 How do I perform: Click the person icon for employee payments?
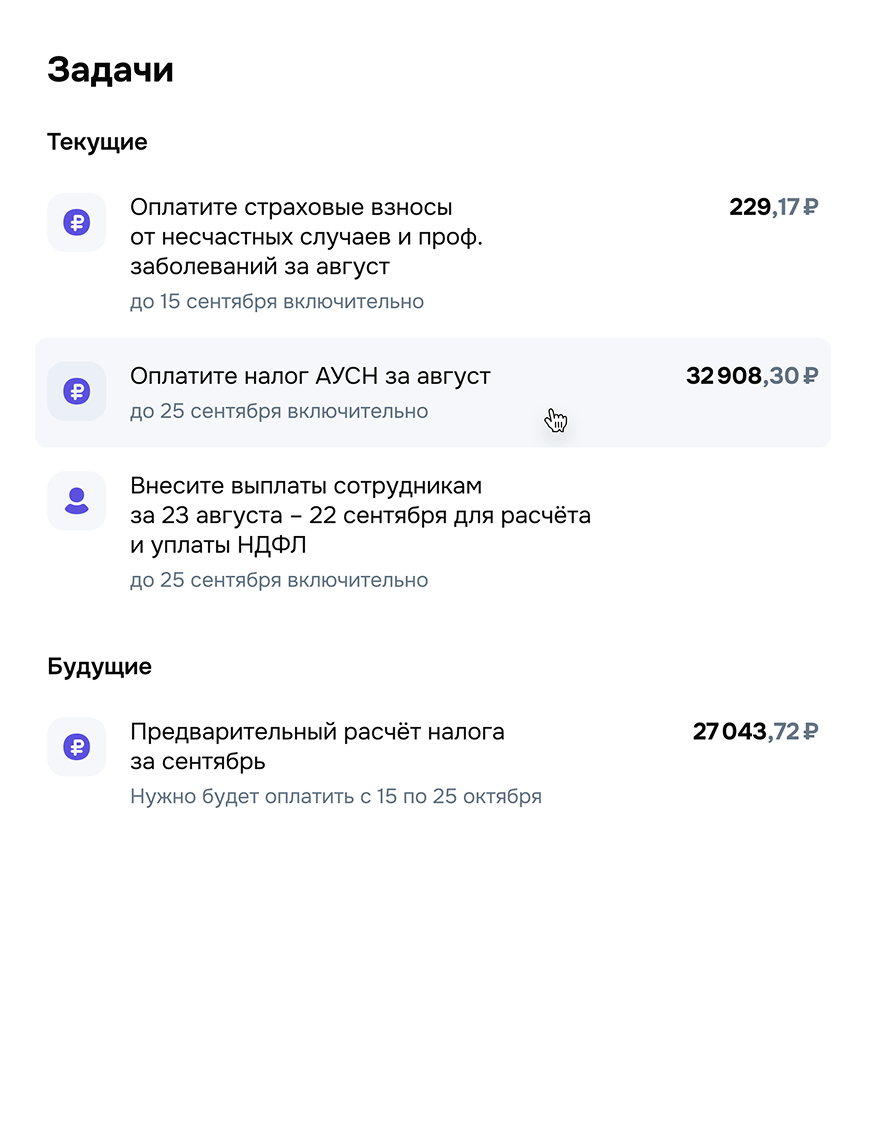click(77, 501)
